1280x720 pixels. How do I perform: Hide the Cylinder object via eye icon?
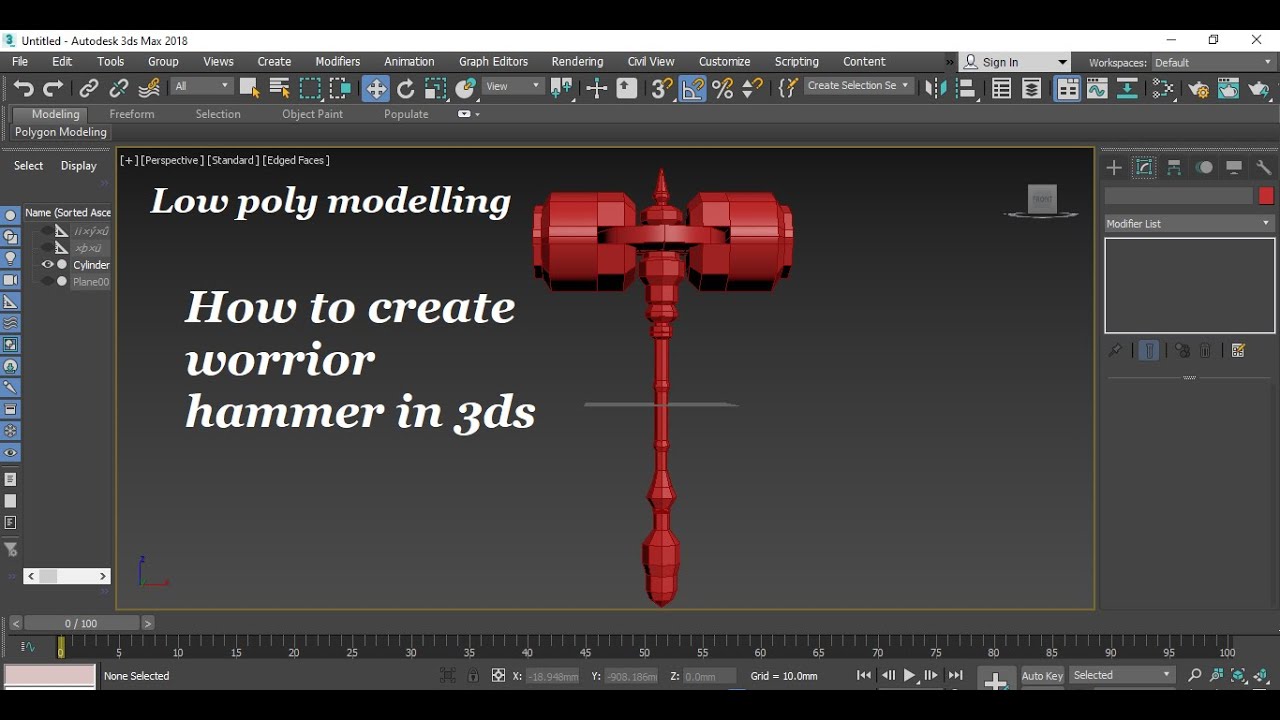pos(47,265)
